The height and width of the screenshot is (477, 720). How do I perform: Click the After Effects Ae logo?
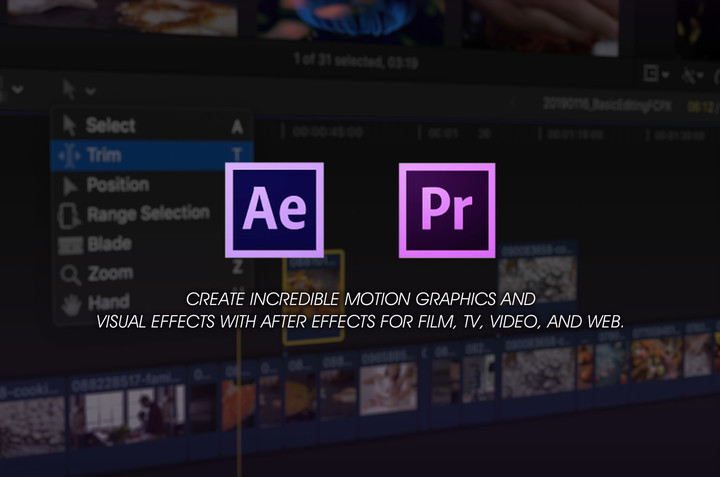pos(274,211)
